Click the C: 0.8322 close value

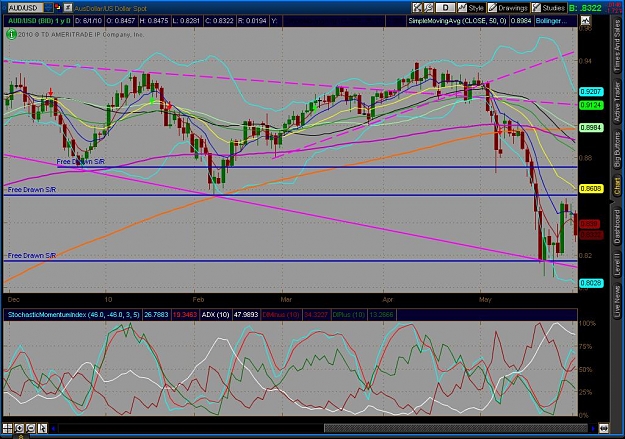(x=219, y=20)
